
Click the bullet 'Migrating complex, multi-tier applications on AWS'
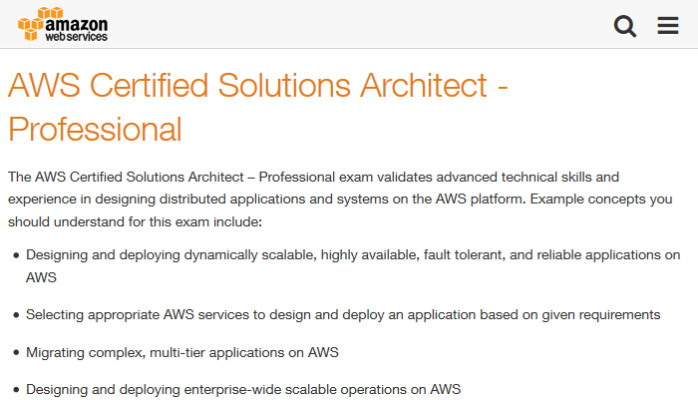[x=182, y=352]
